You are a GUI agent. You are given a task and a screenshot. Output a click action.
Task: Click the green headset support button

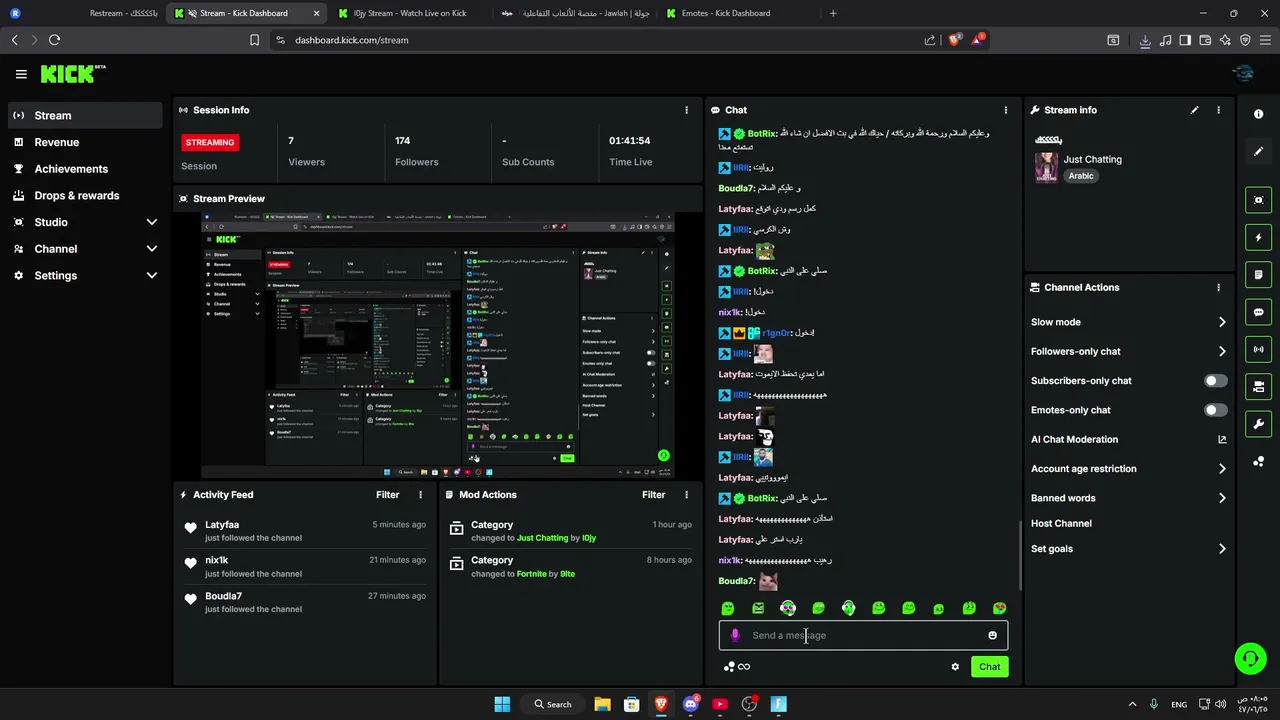click(x=1250, y=658)
